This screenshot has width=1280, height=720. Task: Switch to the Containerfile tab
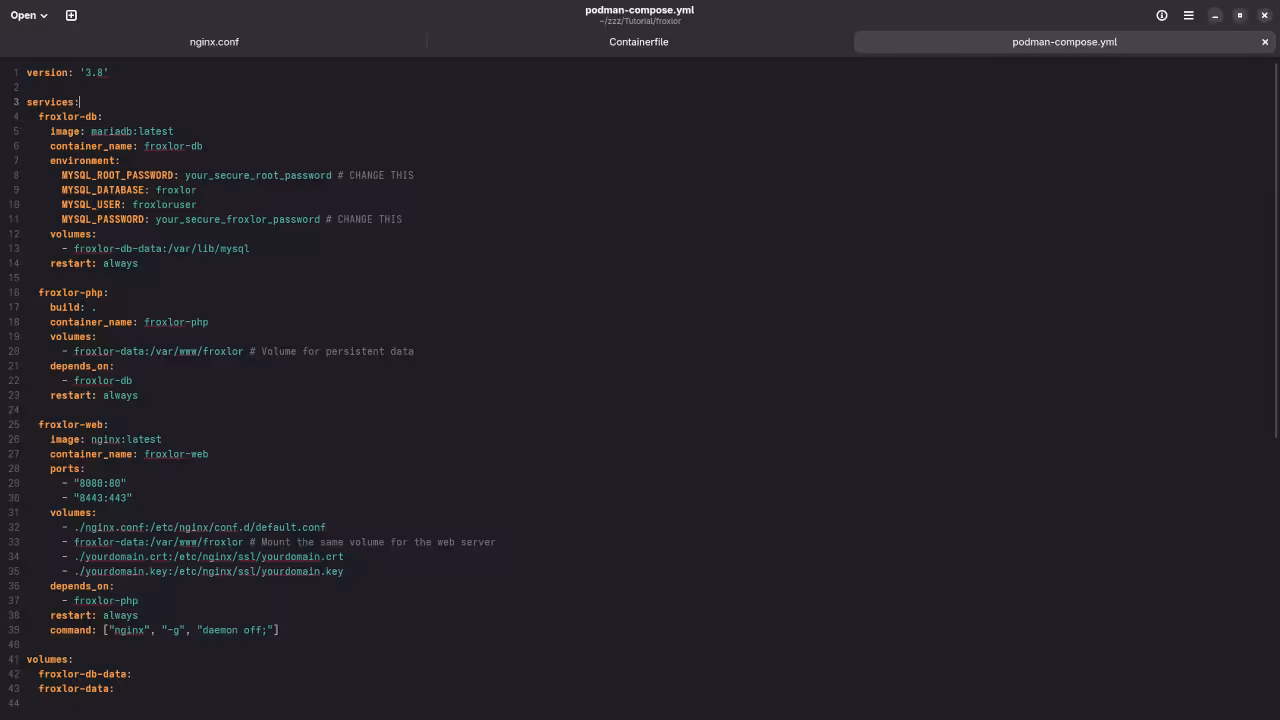coord(638,42)
